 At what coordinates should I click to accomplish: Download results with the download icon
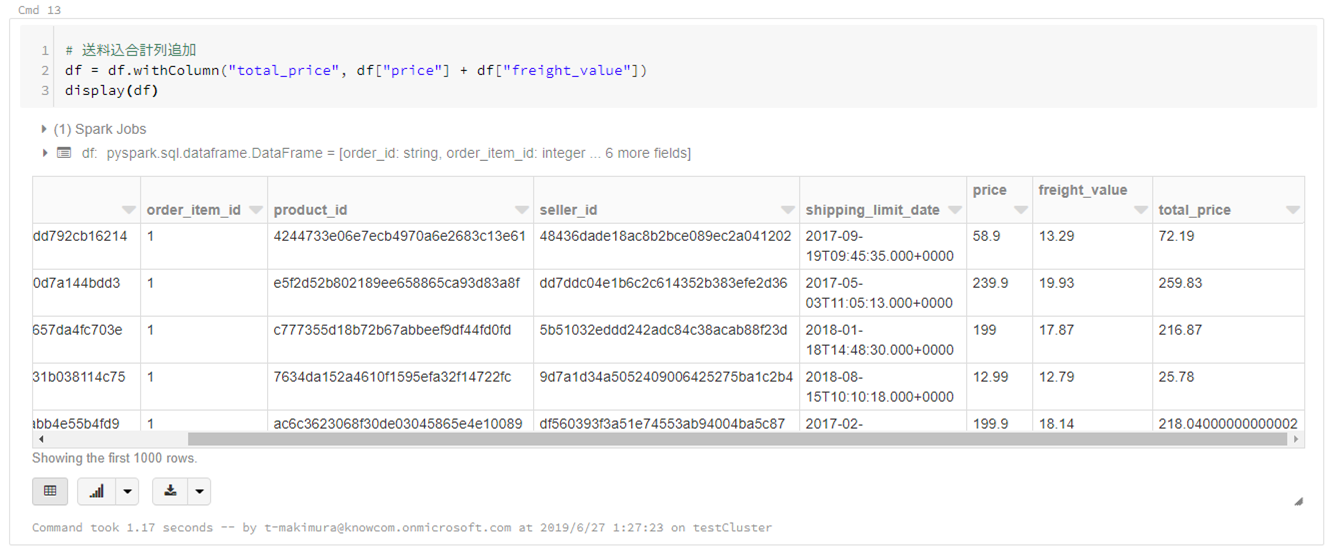(x=171, y=491)
